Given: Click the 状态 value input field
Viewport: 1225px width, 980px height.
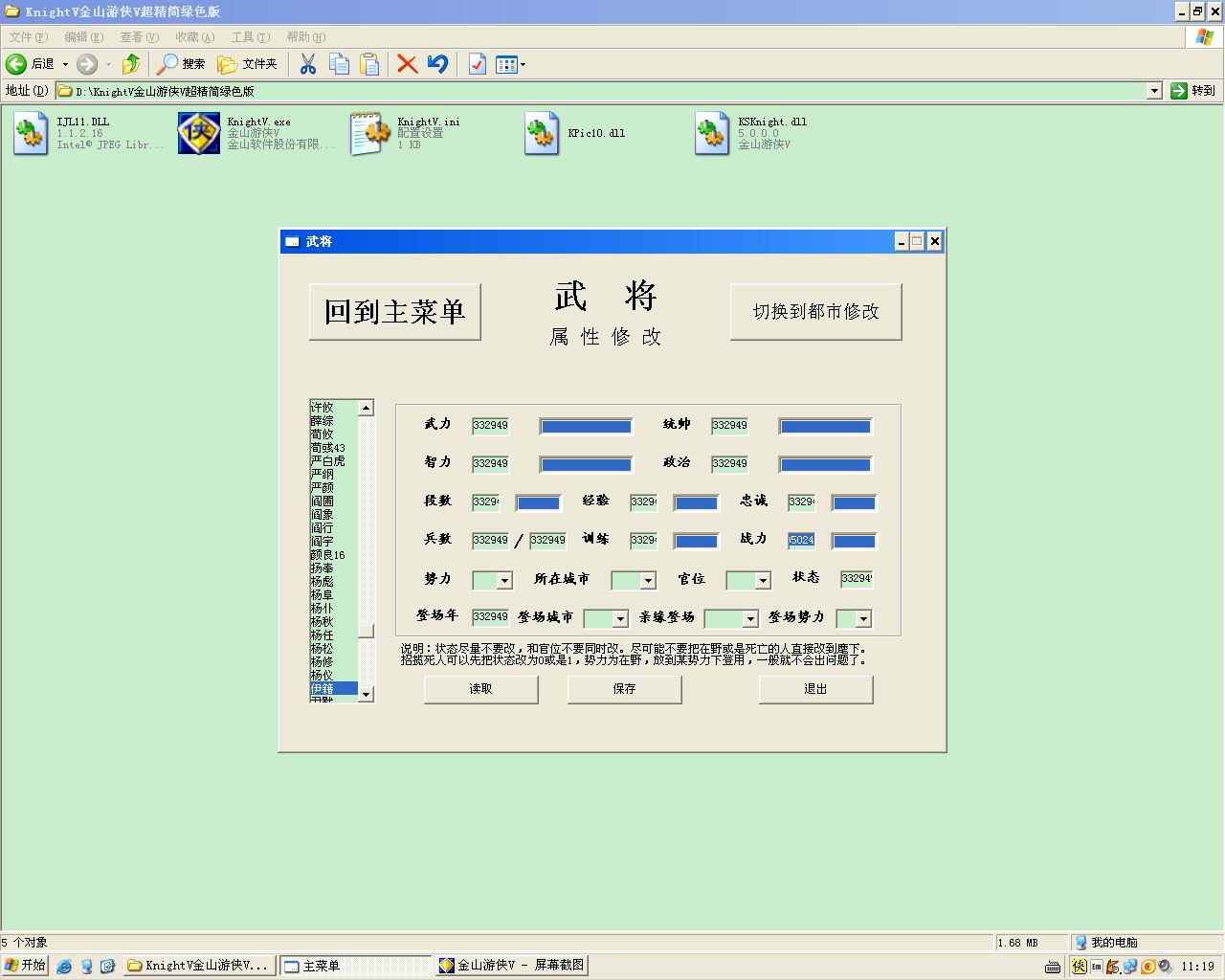Looking at the screenshot, I should click(x=857, y=579).
